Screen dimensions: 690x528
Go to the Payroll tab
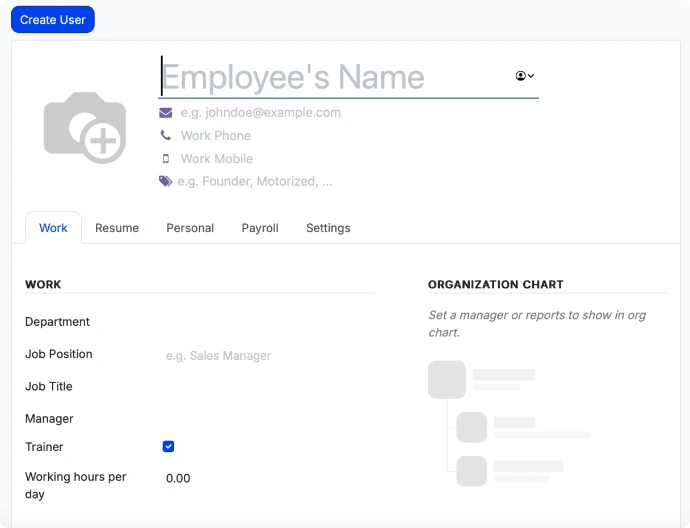click(260, 228)
